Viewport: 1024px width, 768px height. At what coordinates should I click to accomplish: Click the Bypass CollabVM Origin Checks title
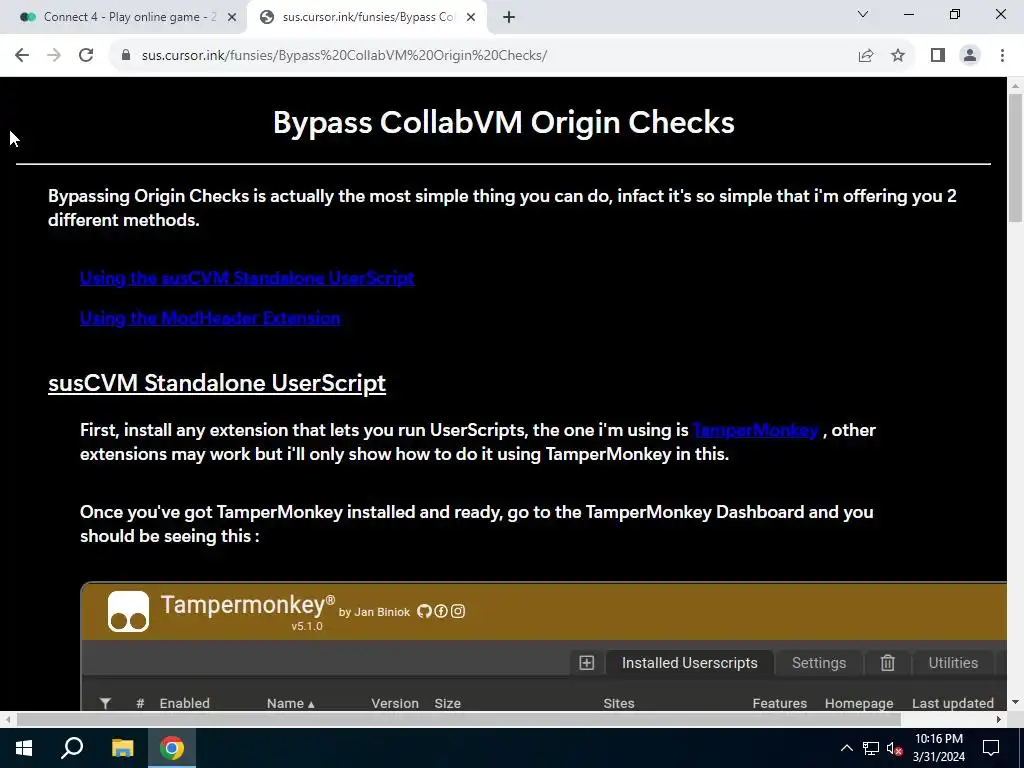point(504,122)
